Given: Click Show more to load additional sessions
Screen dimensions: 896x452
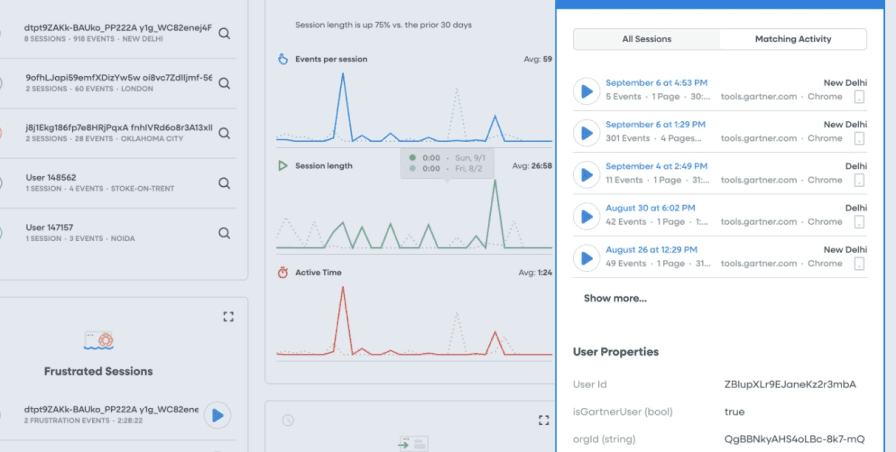Looking at the screenshot, I should pos(615,298).
